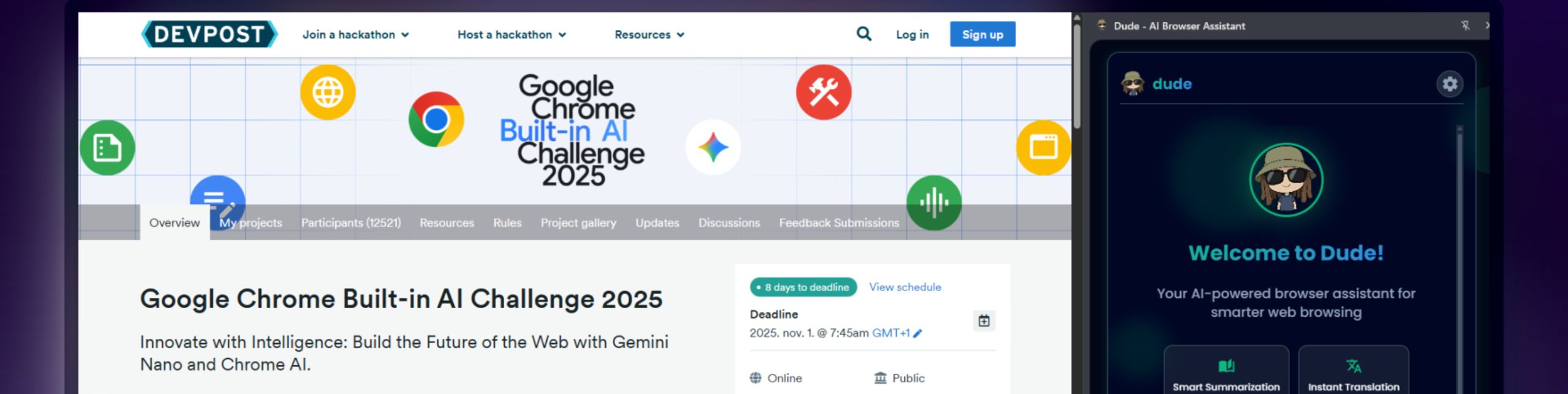Edit timezone with the pencil icon
The width and height of the screenshot is (1568, 394).
[918, 333]
